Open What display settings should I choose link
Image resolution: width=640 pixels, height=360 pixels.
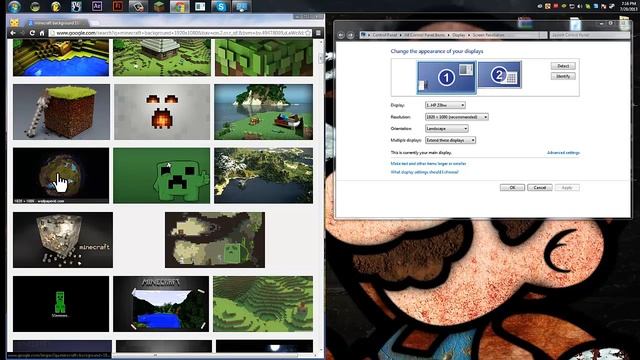click(424, 172)
